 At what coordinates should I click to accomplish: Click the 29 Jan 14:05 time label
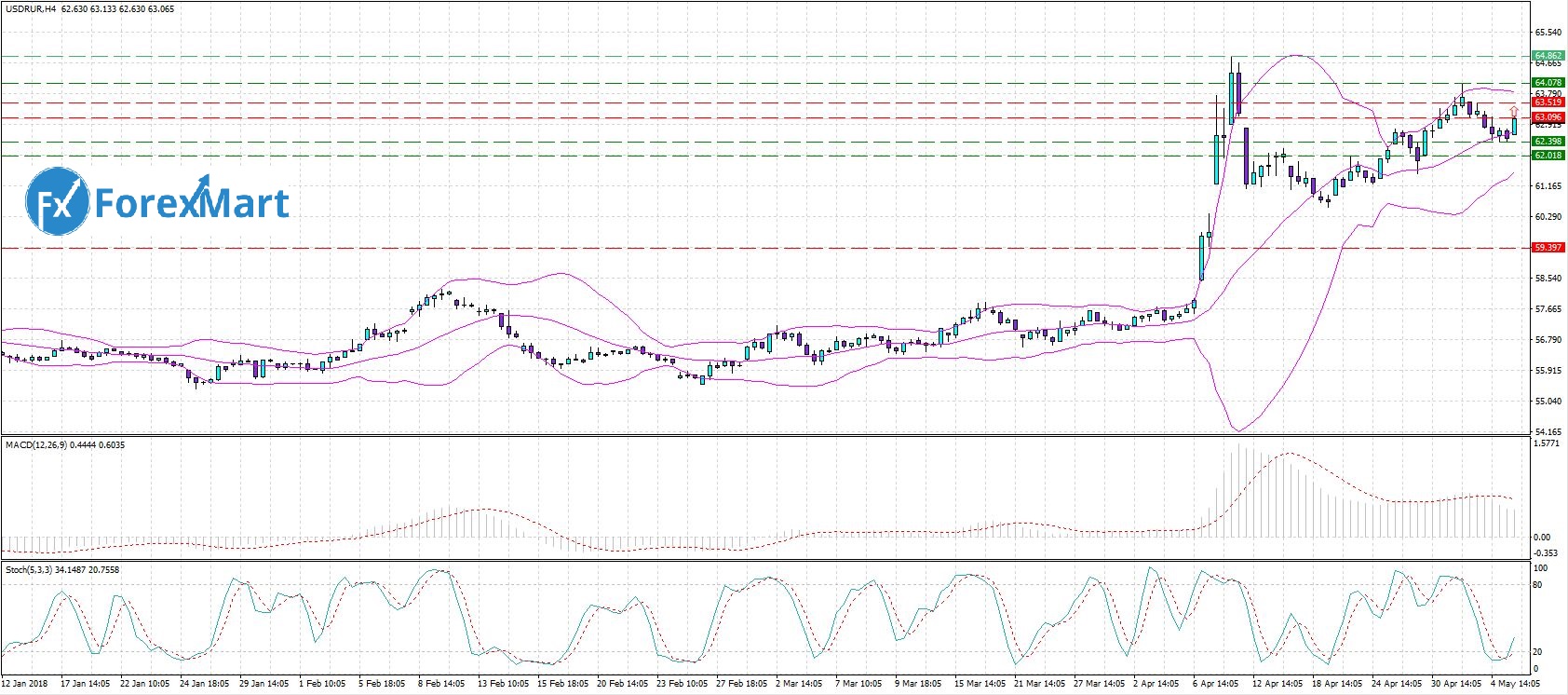click(x=264, y=684)
